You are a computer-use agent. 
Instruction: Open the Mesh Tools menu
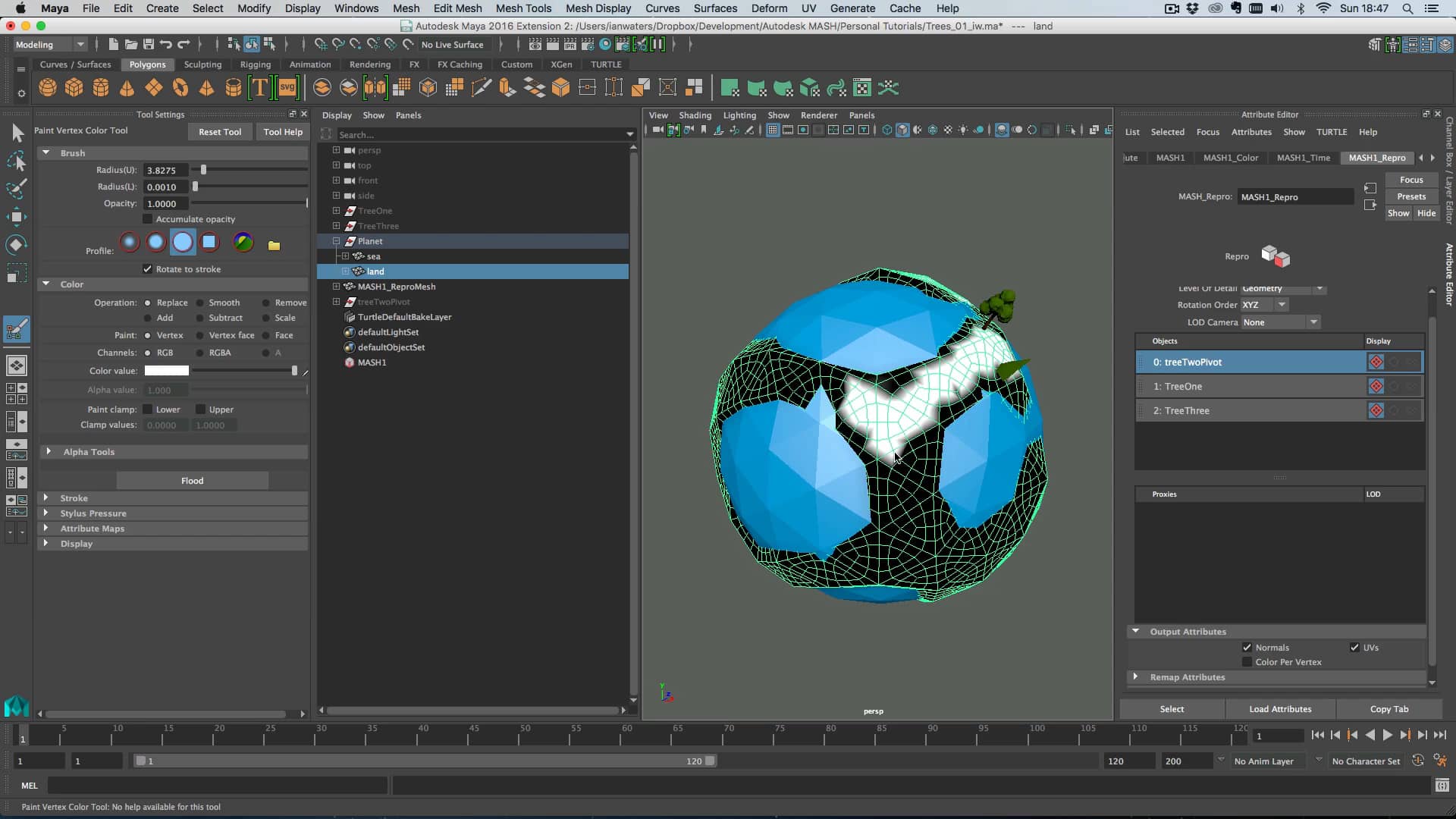pos(523,8)
